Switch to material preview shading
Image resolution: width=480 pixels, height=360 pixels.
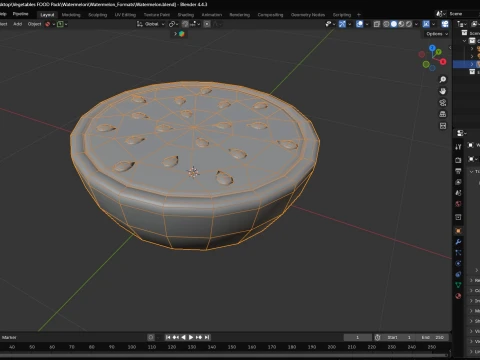tap(401, 24)
